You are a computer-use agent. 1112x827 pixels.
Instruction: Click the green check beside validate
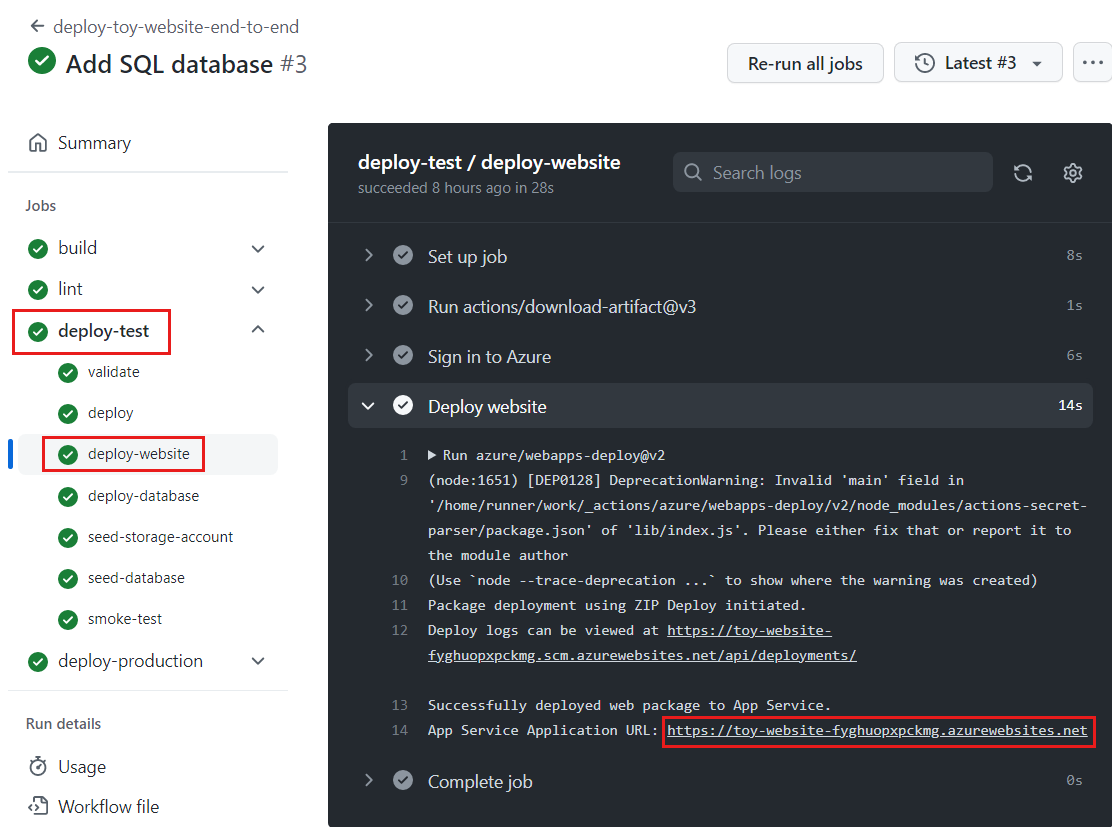pos(68,373)
